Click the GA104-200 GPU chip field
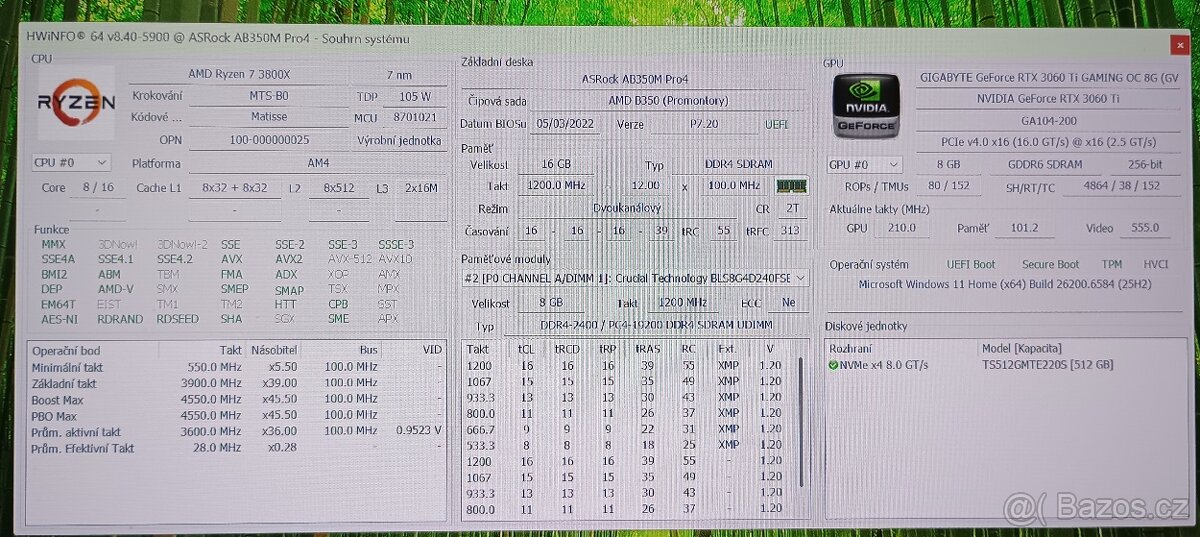Viewport: 1200px width, 537px height. (x=1048, y=121)
